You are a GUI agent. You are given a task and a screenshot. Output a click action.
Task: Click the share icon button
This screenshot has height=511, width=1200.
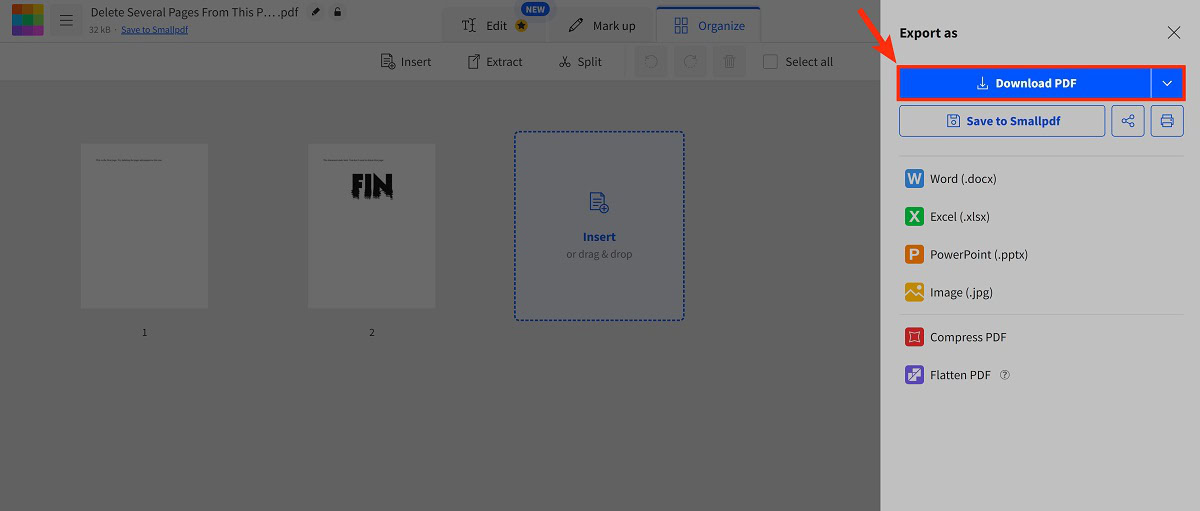tap(1128, 121)
